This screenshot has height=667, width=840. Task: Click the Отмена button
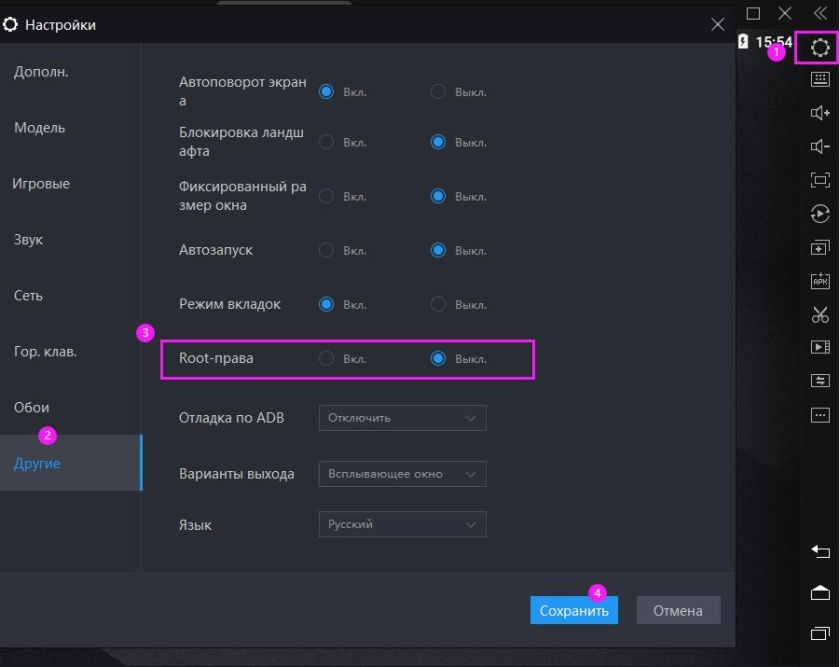point(678,611)
